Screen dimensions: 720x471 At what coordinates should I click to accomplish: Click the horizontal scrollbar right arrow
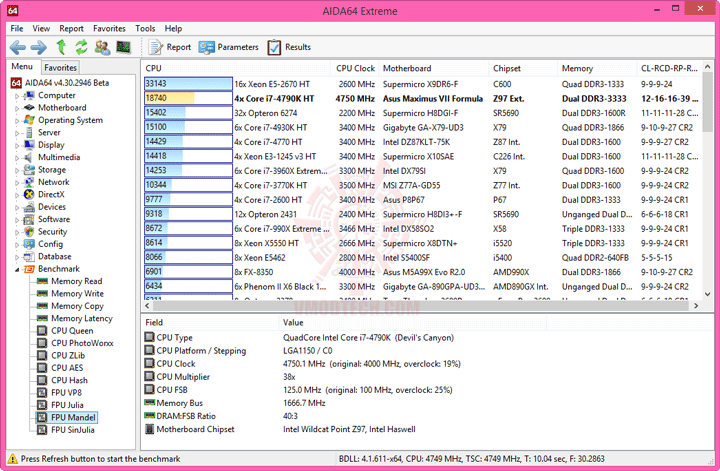coord(696,305)
